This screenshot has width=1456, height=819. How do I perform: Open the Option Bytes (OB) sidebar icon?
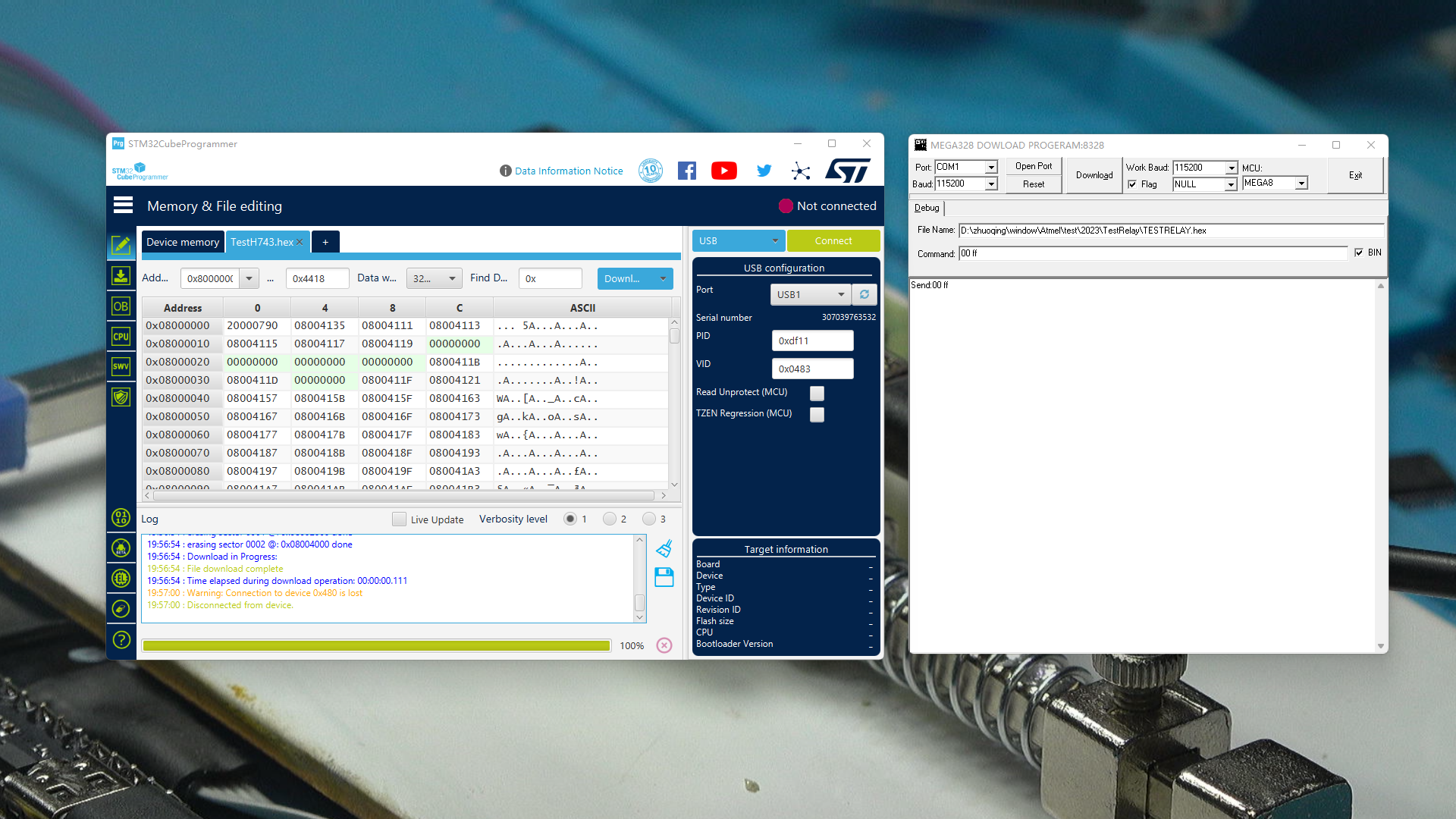coord(121,306)
